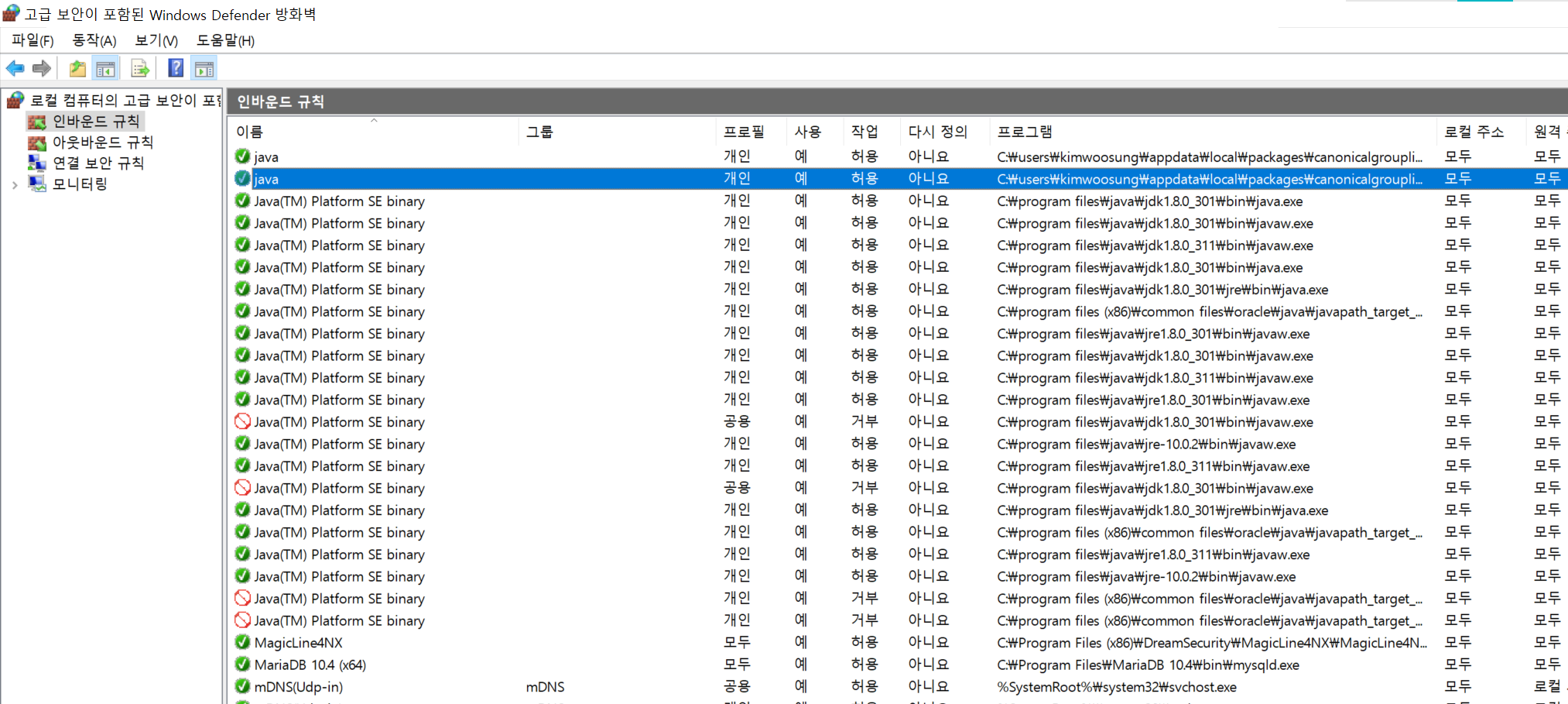Click the check icon of the highlighted java rule
Image resolution: width=1568 pixels, height=704 pixels.
pyautogui.click(x=243, y=178)
